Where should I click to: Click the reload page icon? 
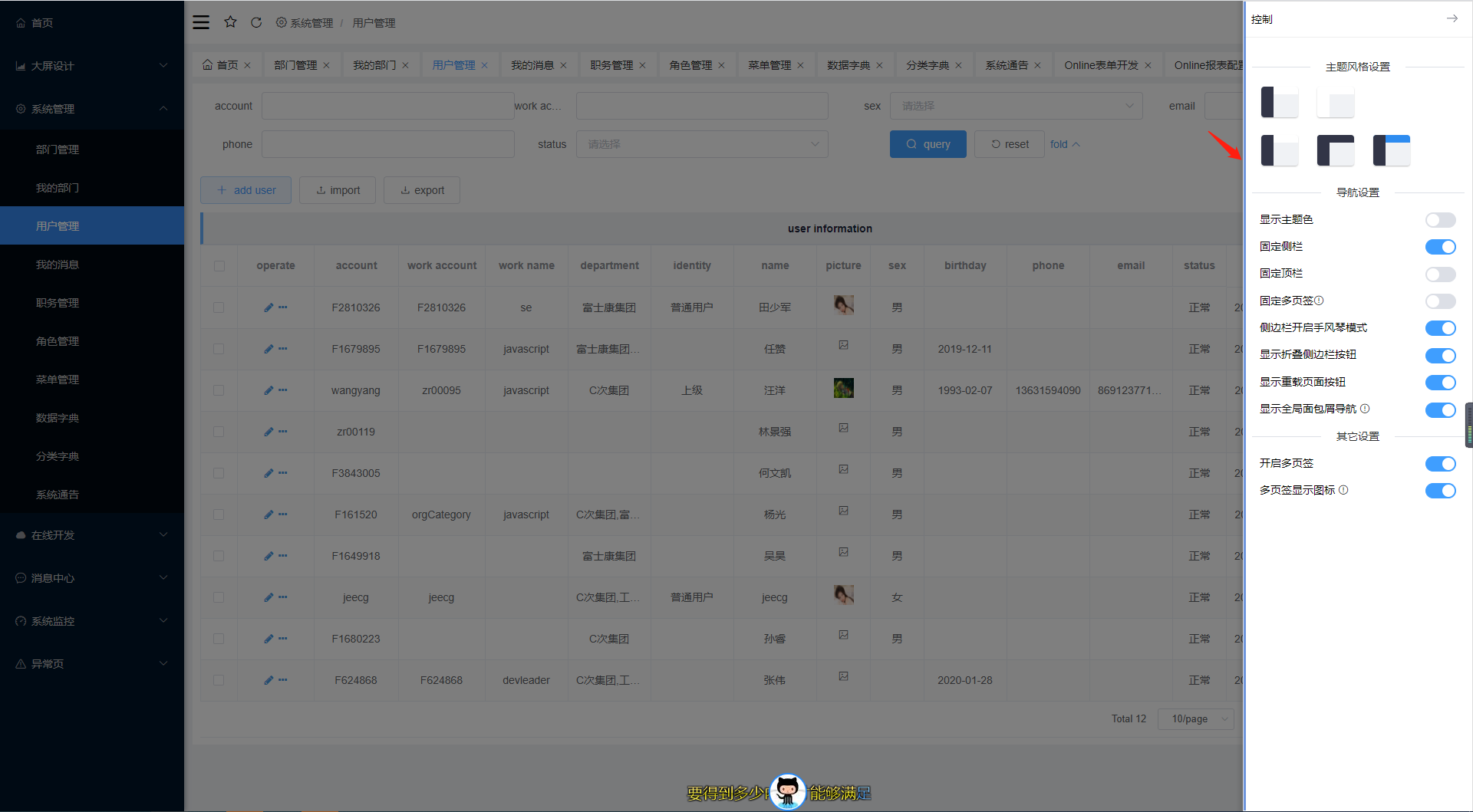click(256, 22)
